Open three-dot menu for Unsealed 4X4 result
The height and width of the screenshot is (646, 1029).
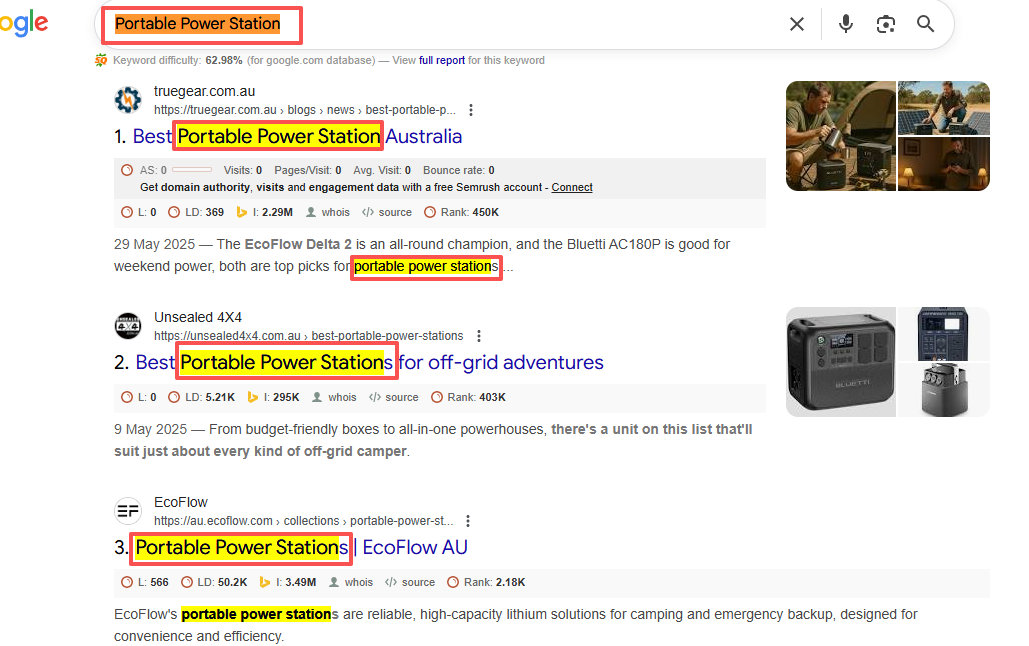coord(479,336)
